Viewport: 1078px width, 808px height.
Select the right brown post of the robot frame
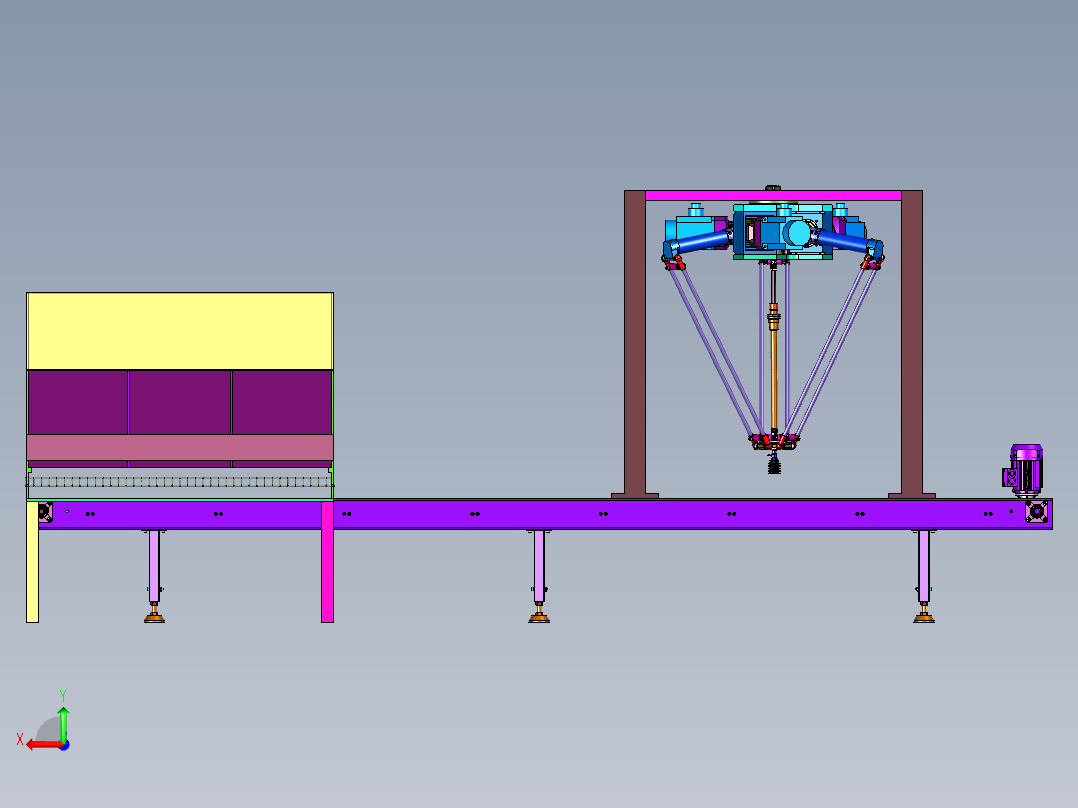click(912, 342)
